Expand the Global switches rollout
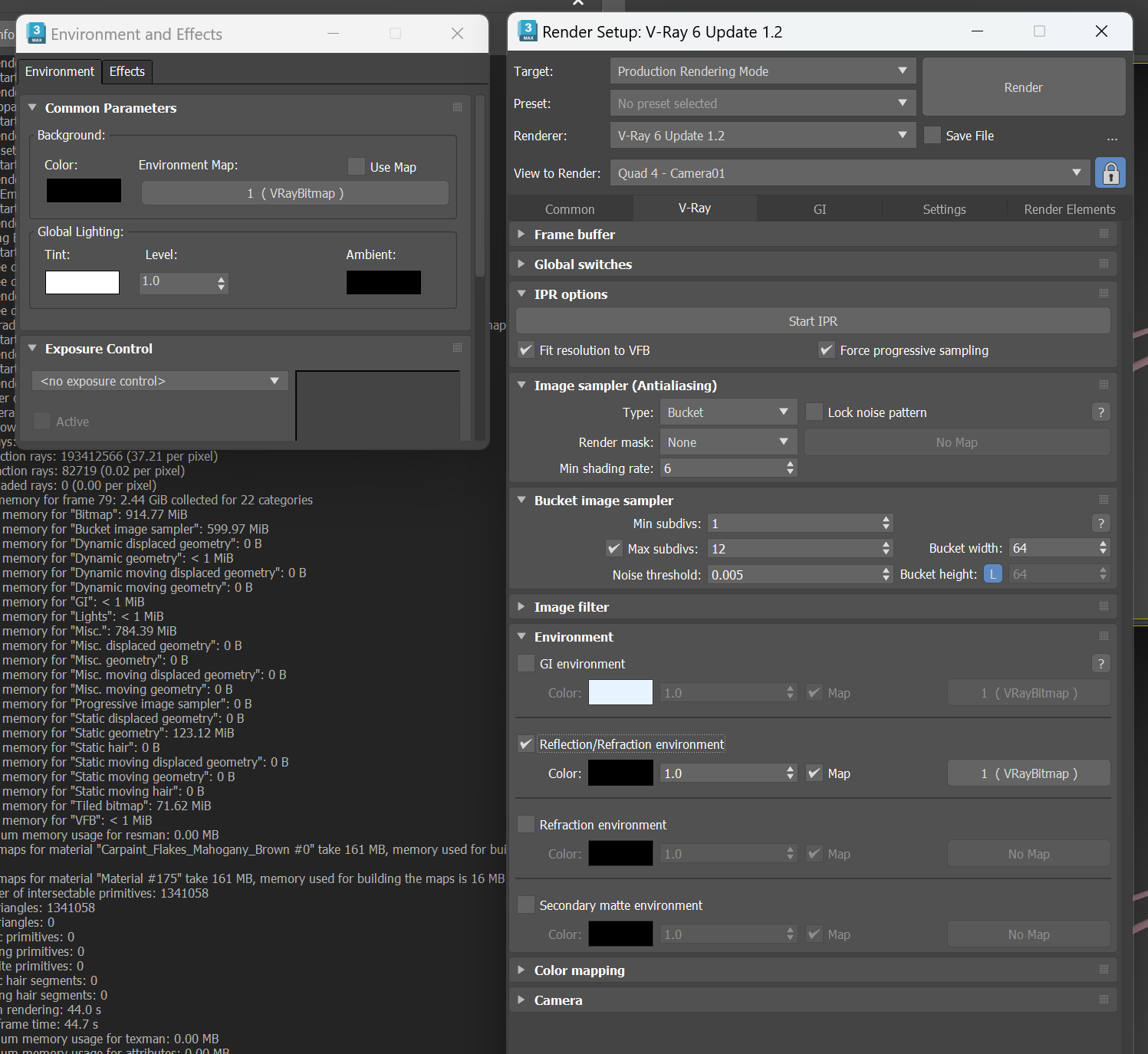This screenshot has height=1054, width=1148. click(521, 264)
